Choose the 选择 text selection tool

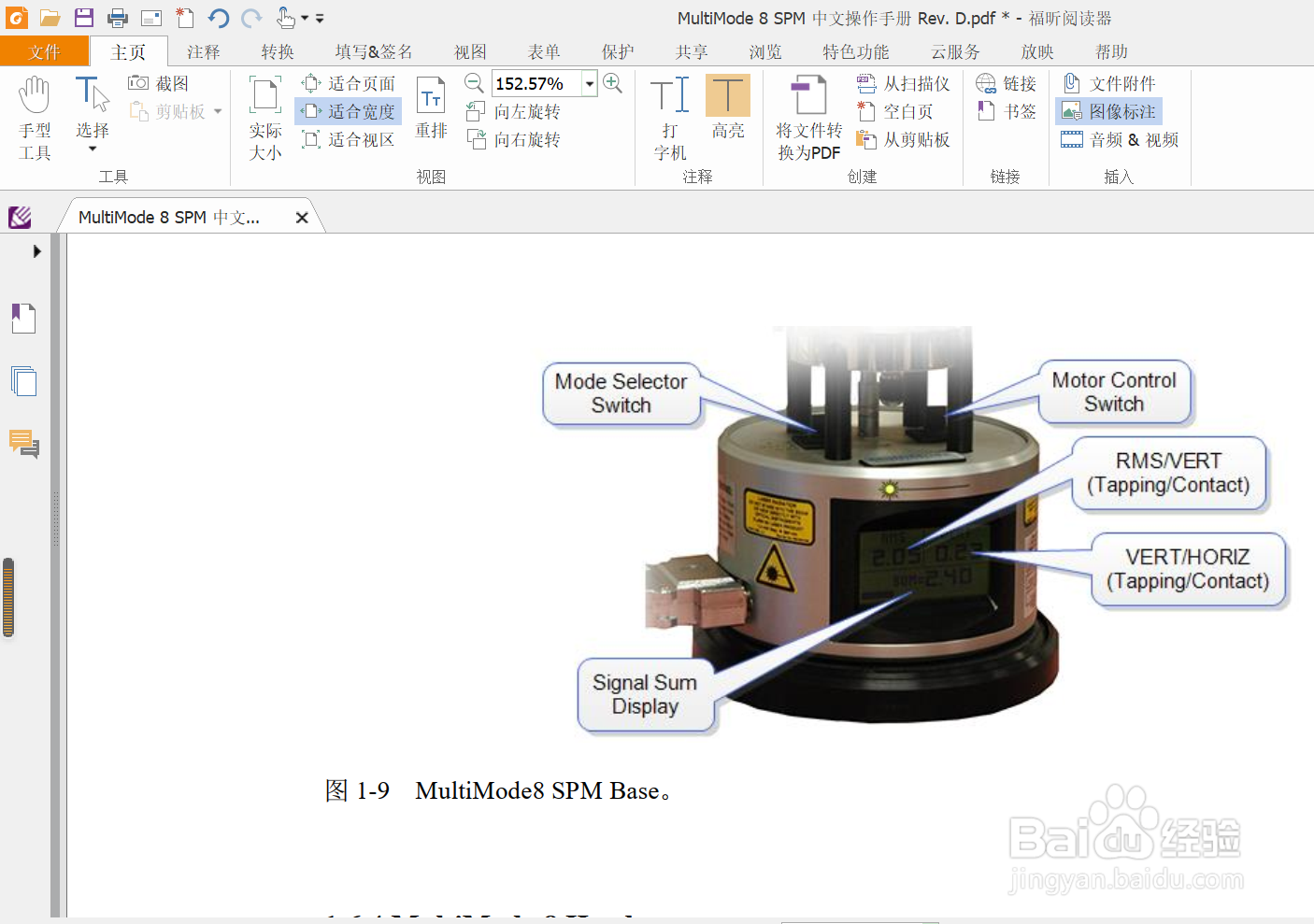(x=92, y=107)
